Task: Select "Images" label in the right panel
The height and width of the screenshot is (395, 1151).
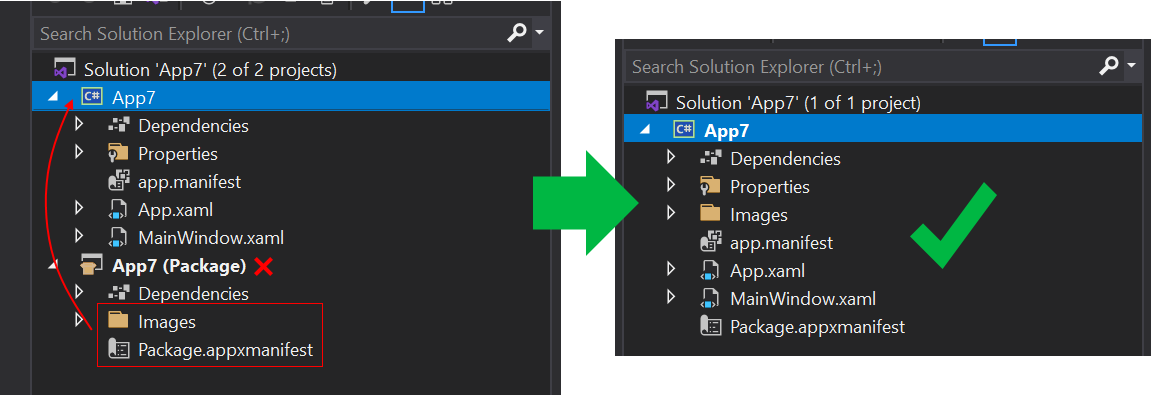Action: (758, 215)
